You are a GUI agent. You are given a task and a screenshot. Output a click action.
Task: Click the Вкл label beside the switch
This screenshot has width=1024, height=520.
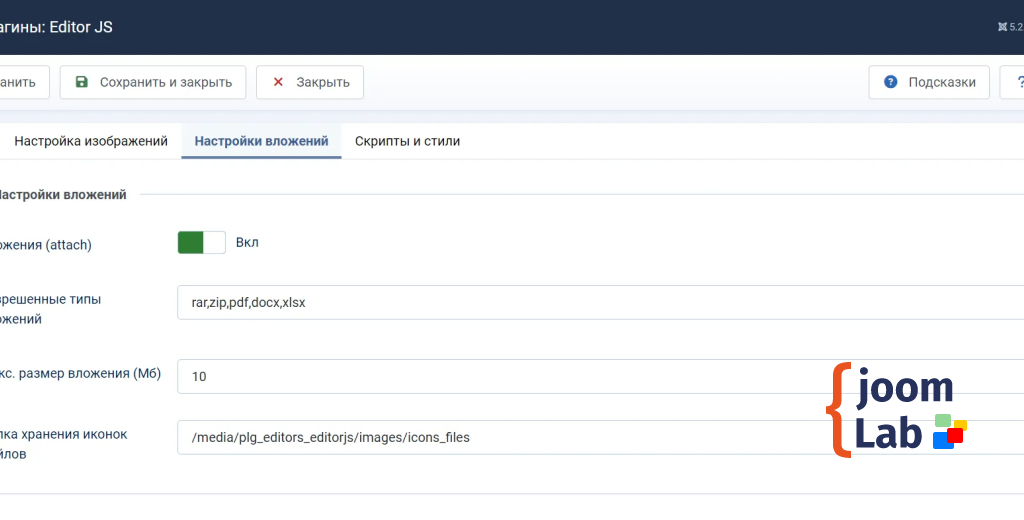pyautogui.click(x=247, y=242)
